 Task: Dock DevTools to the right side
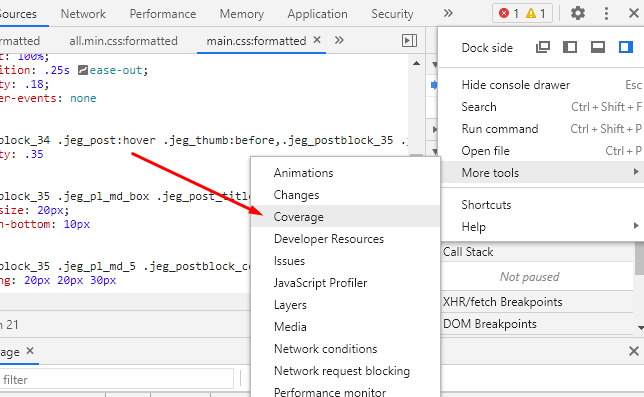[626, 47]
